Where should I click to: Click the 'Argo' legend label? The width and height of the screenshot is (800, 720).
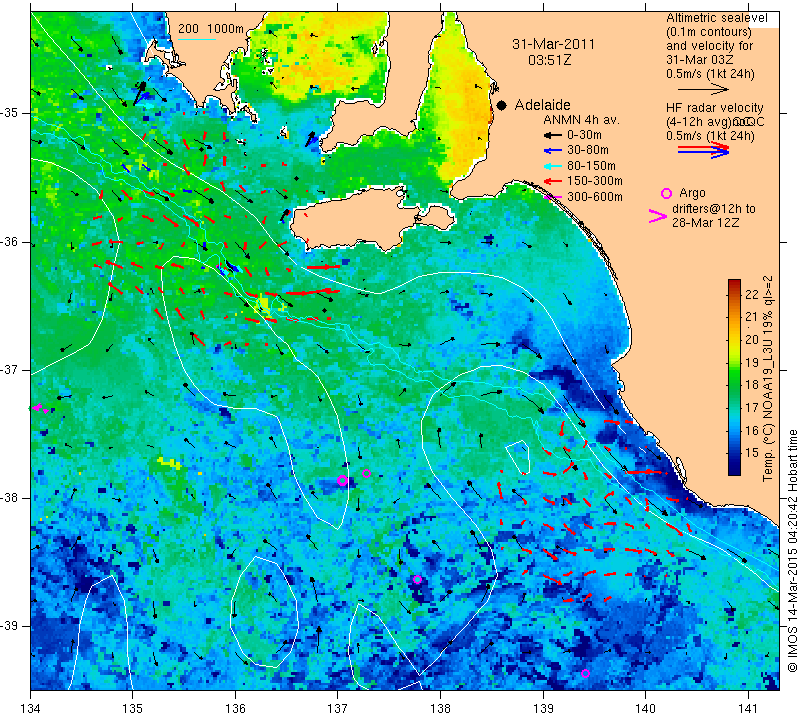(x=692, y=193)
